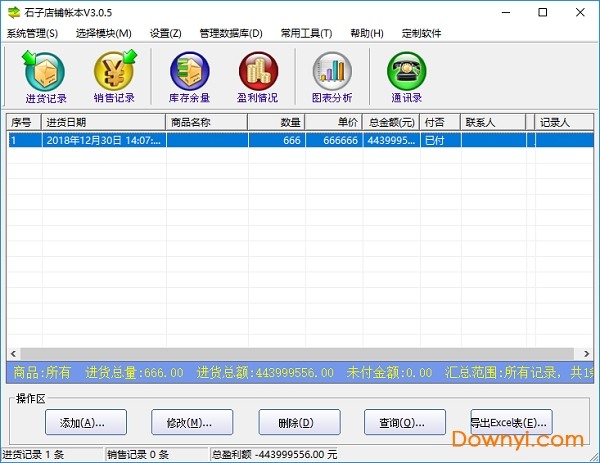Open the 定制软件 menu
600x463 pixels.
point(421,34)
